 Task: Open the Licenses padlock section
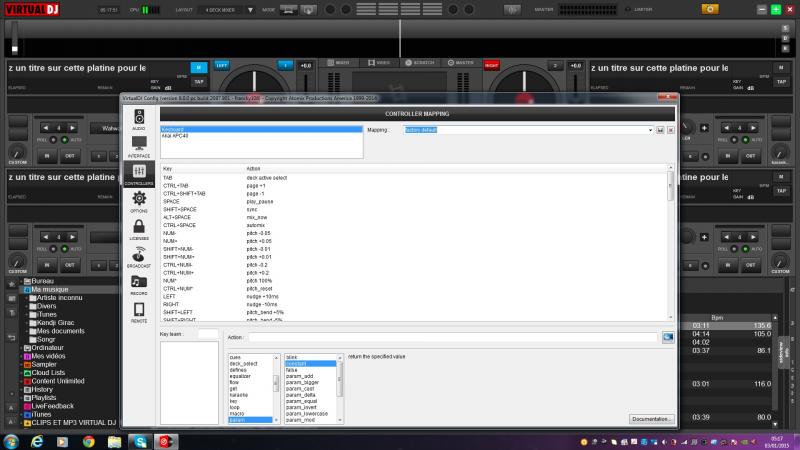coord(139,231)
